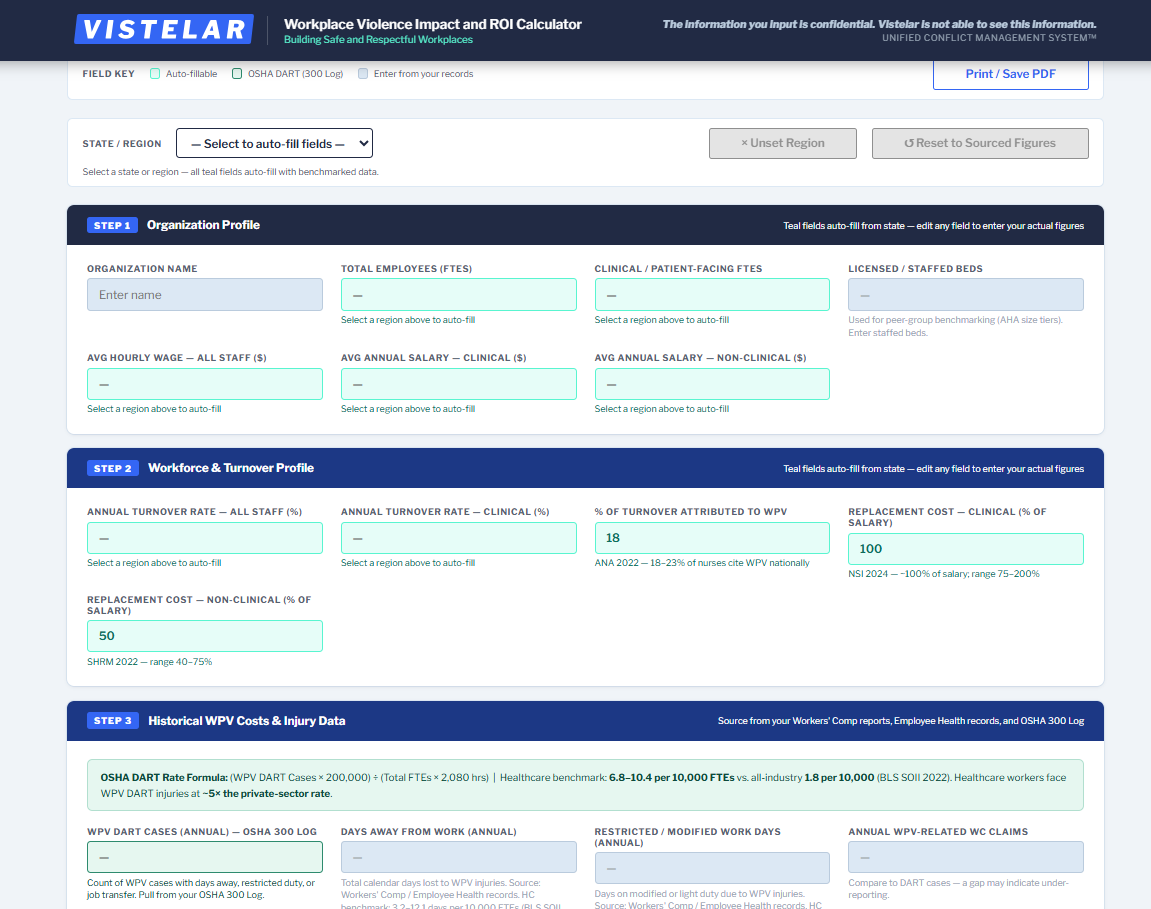The height and width of the screenshot is (909, 1151).
Task: Click "Workplace Violence Impact and ROI Calculator" title
Action: 433,24
